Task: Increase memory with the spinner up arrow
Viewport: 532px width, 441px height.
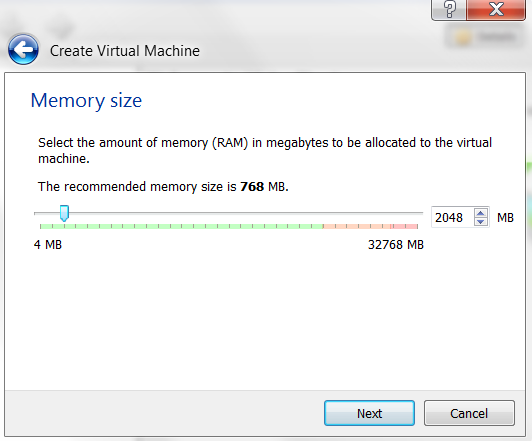Action: click(480, 213)
